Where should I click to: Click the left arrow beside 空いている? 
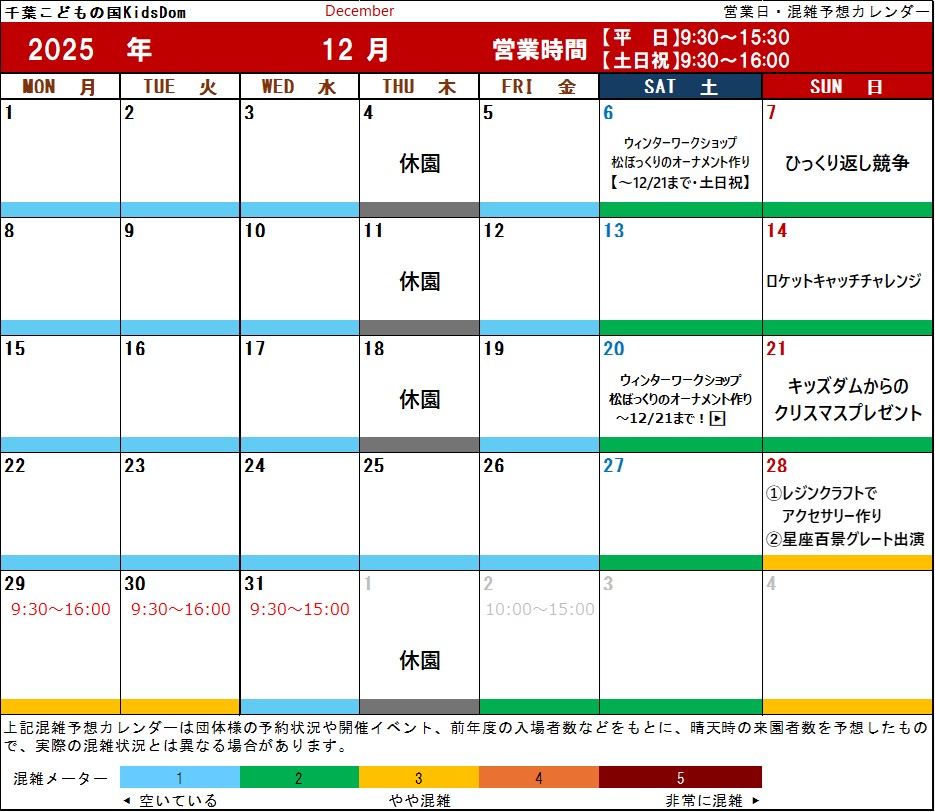tap(126, 801)
